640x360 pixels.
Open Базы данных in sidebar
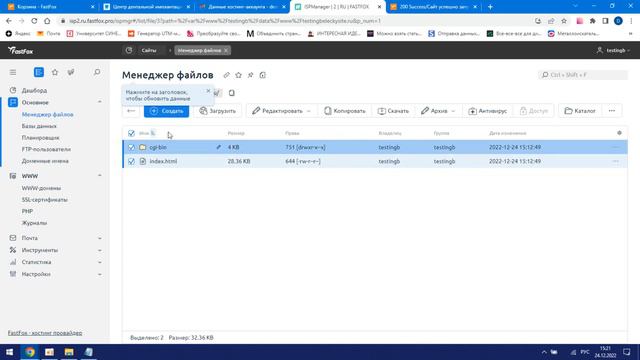coord(39,126)
